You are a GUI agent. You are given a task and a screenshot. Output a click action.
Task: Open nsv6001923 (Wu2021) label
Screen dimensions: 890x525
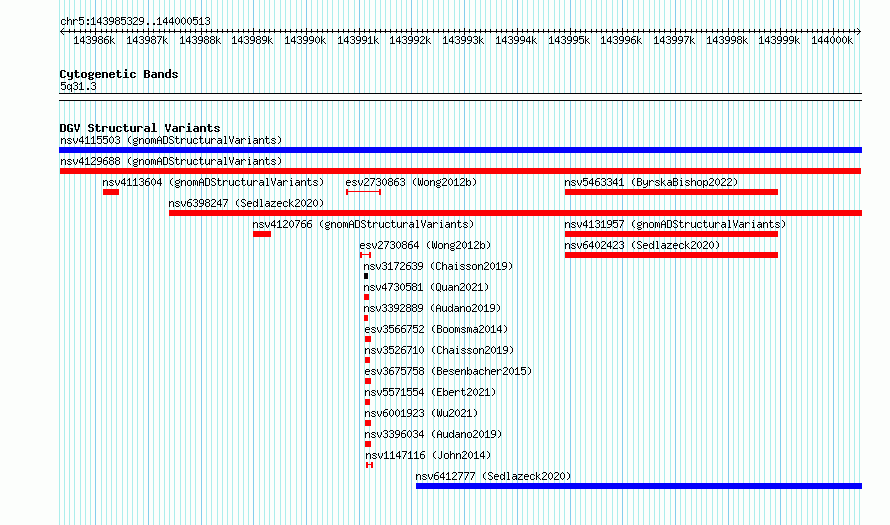421,413
